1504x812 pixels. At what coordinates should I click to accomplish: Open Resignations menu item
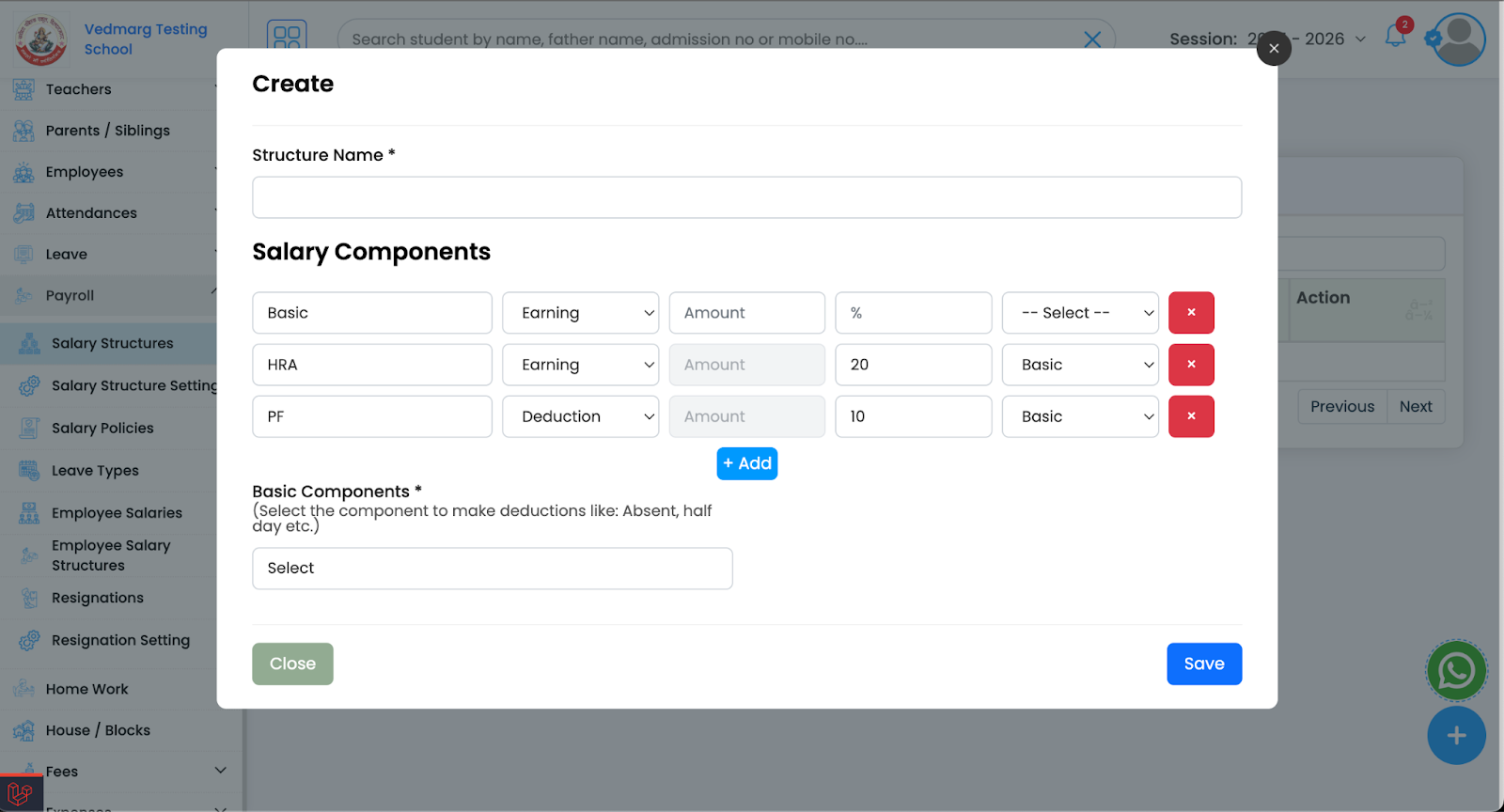98,599
